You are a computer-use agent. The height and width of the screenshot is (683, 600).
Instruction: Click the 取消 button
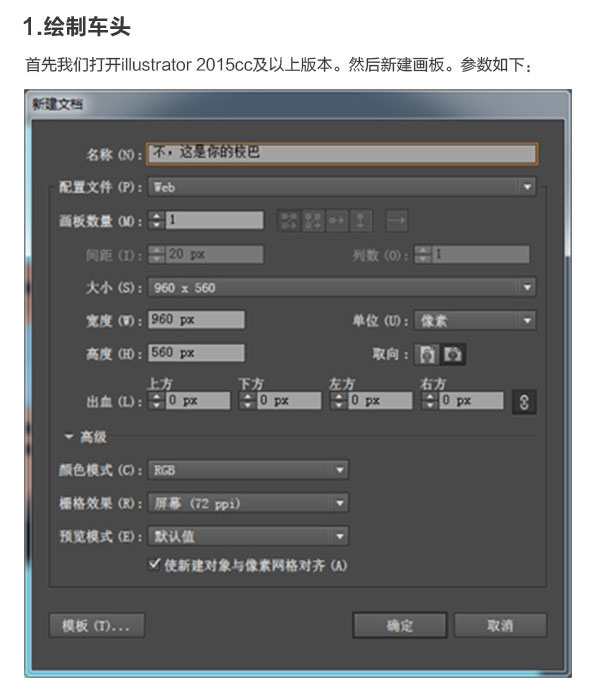click(500, 626)
